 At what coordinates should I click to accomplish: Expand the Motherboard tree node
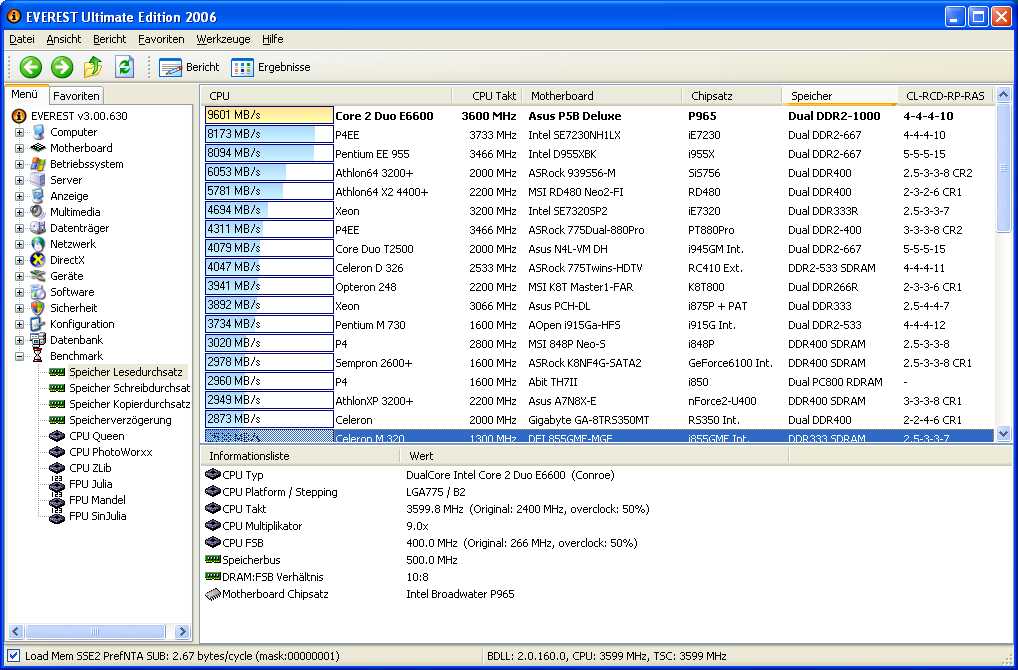[19, 148]
